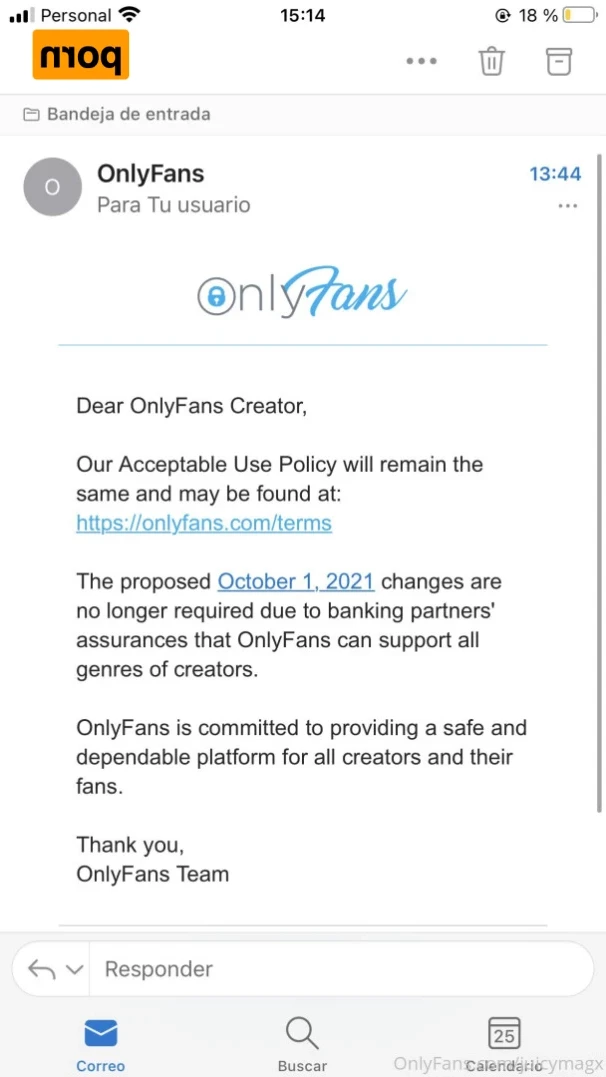This screenshot has width=606, height=1077.
Task: Tap the October 1, 2021 date link
Action: coord(296,582)
